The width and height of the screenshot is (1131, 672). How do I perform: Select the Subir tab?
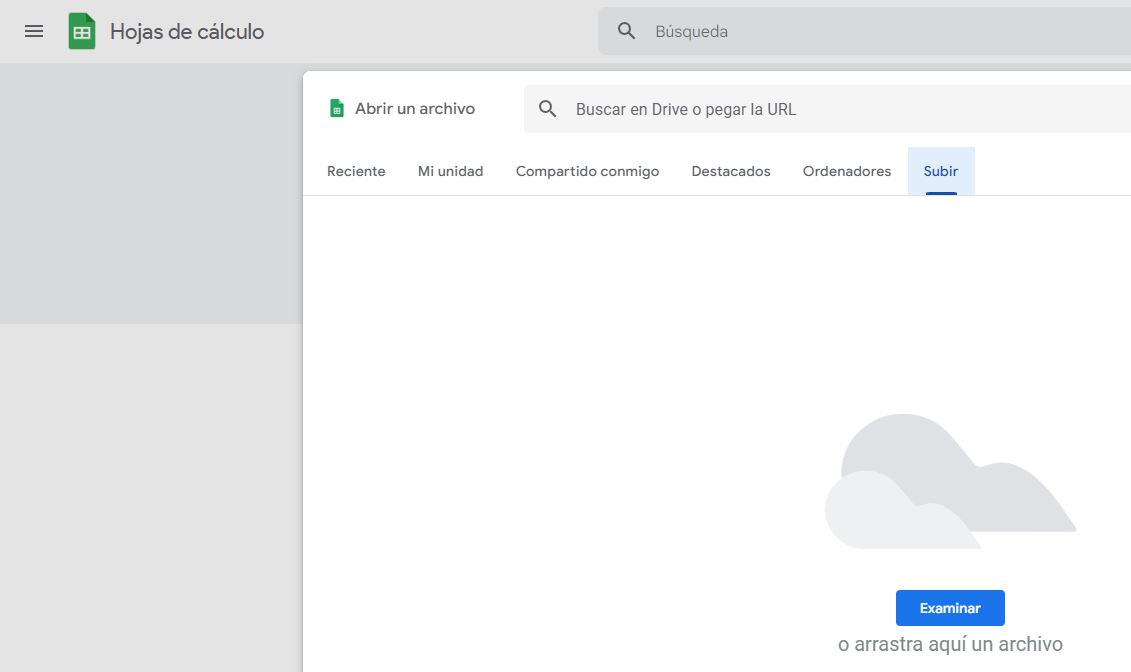[x=941, y=172]
